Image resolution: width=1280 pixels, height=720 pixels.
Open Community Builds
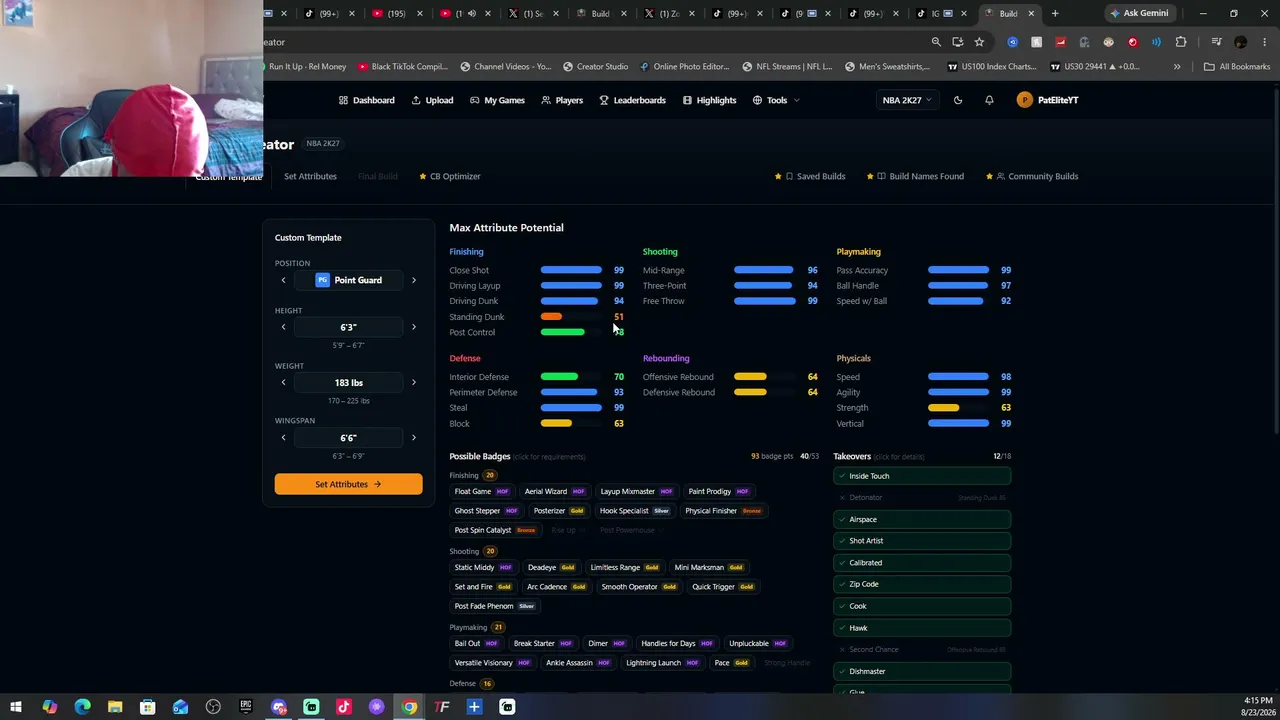coord(1032,176)
